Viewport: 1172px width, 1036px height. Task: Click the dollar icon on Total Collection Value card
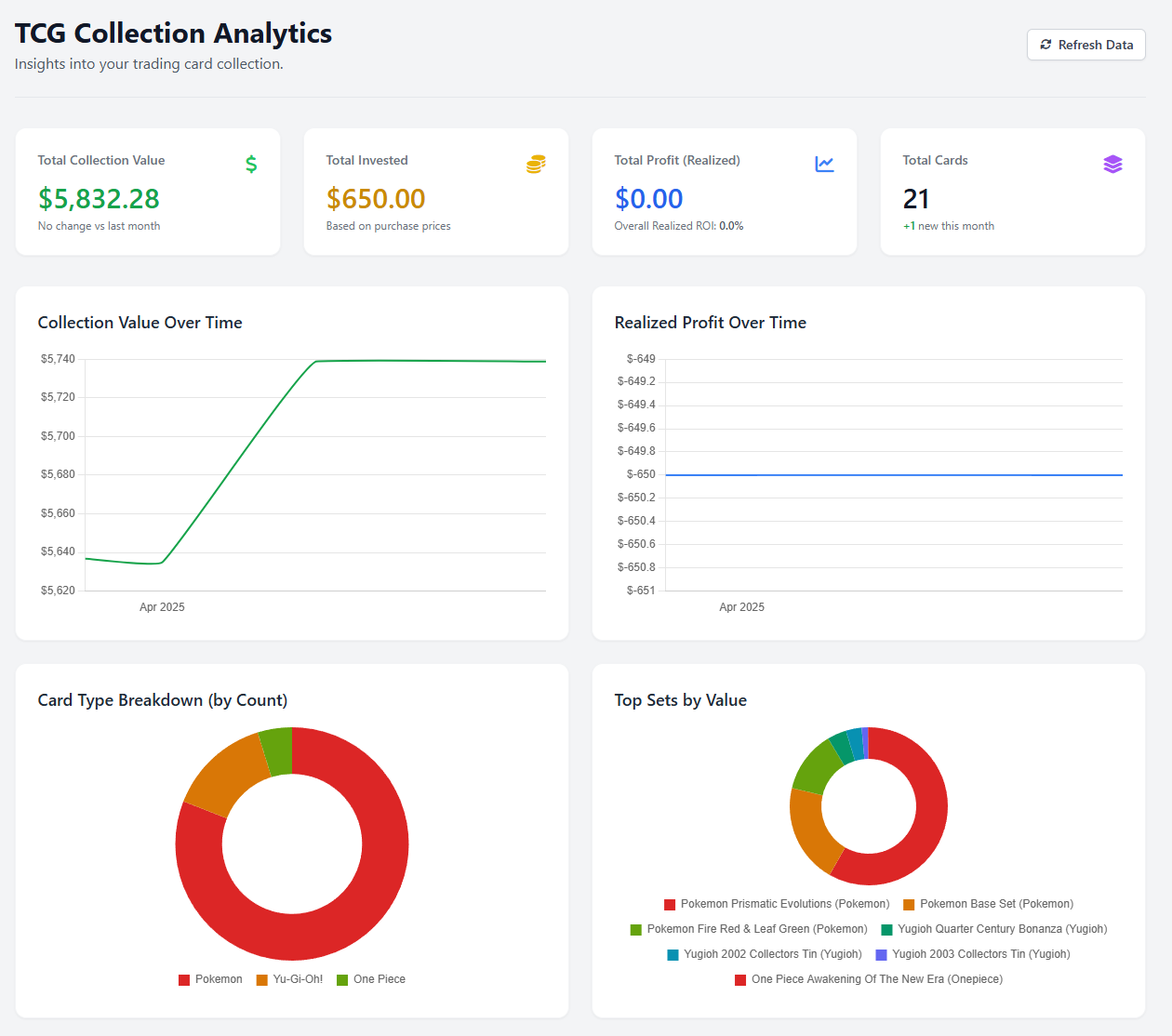pos(251,164)
